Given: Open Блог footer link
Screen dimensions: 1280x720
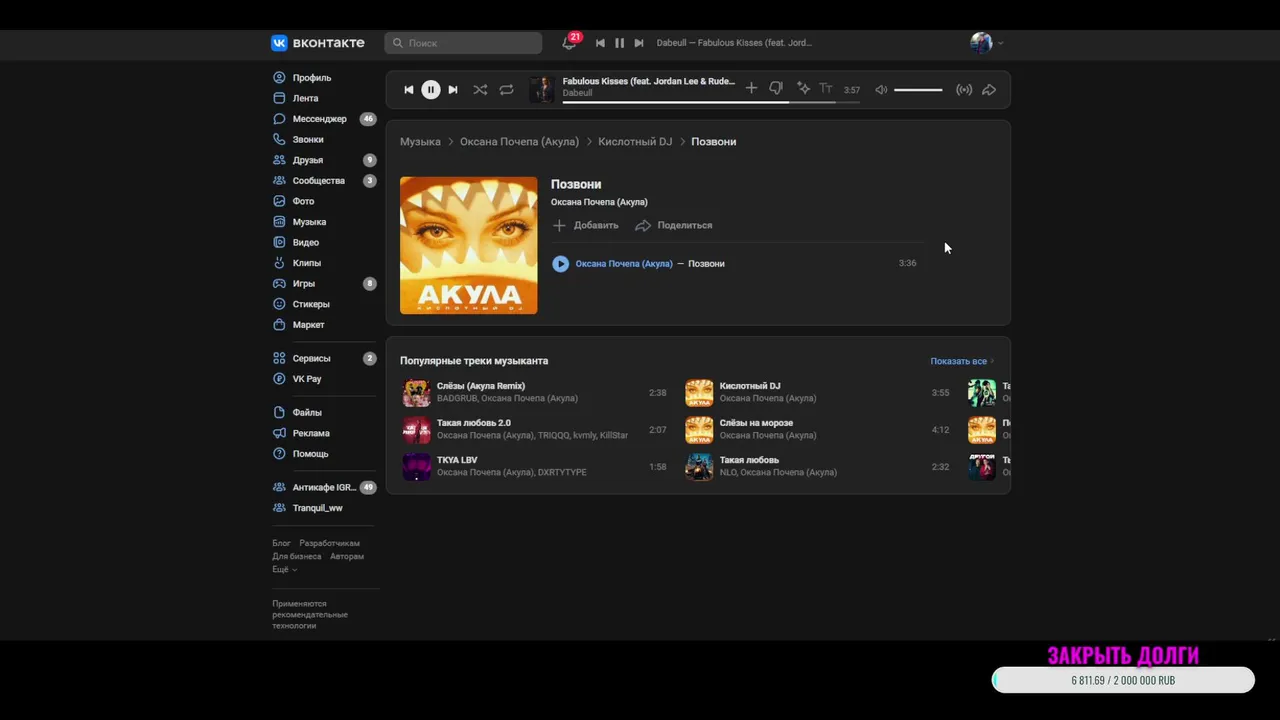Looking at the screenshot, I should [281, 543].
